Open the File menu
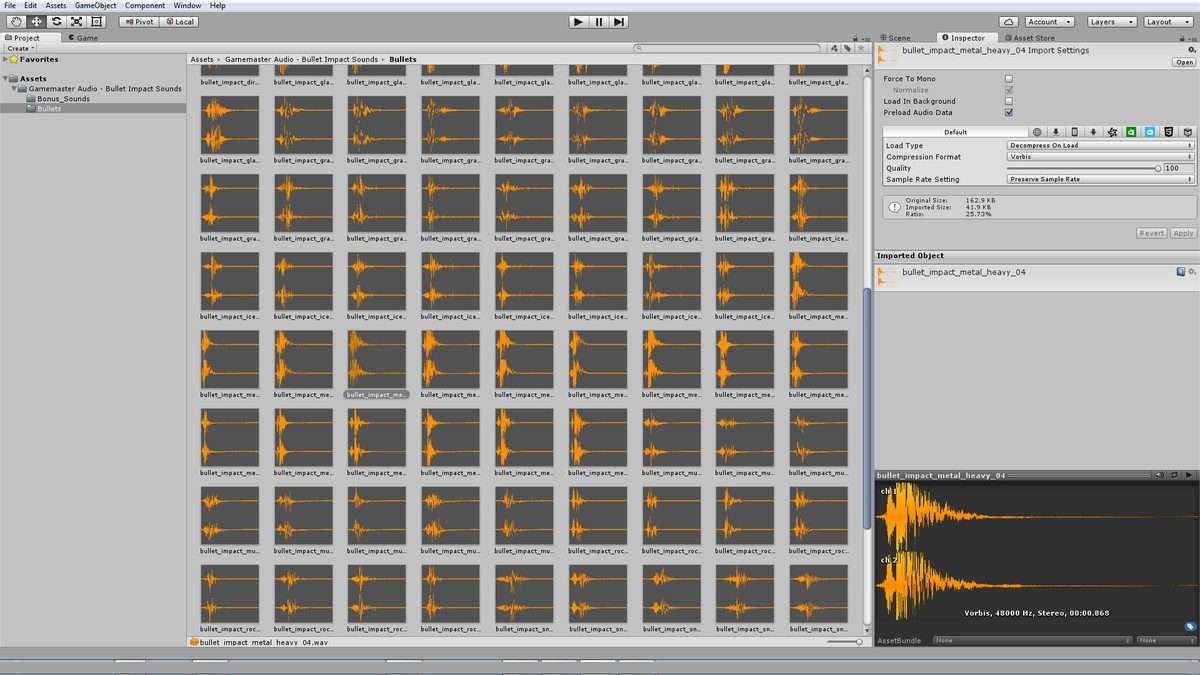This screenshot has width=1200, height=675. point(10,6)
